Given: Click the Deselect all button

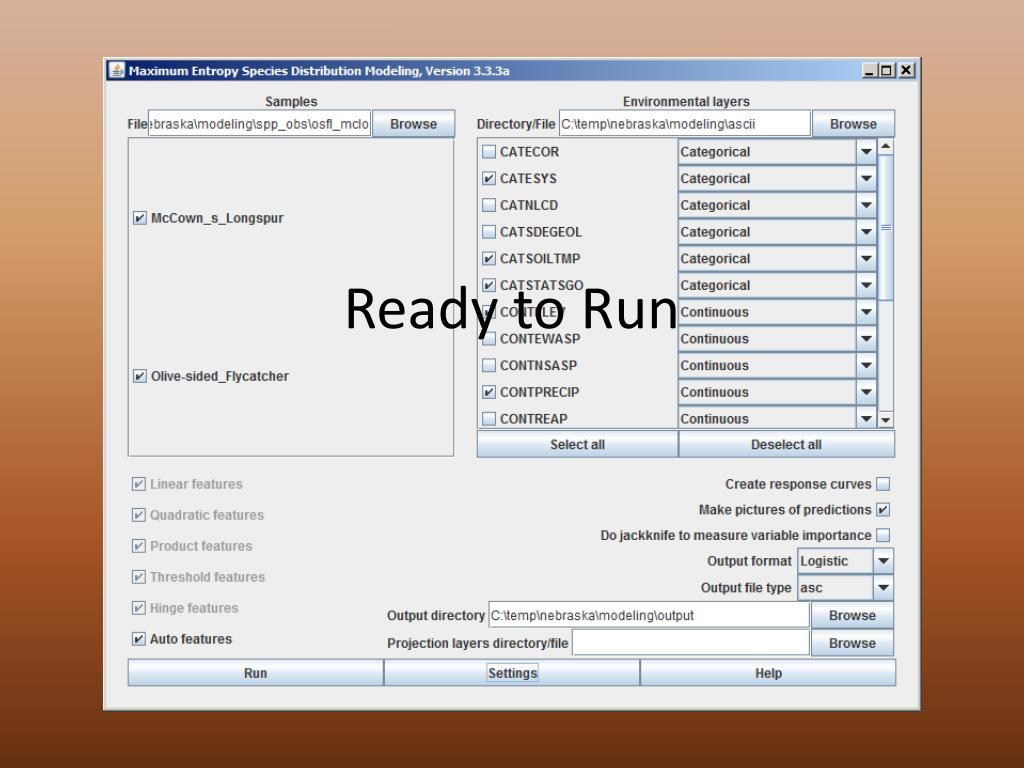Looking at the screenshot, I should click(x=786, y=444).
